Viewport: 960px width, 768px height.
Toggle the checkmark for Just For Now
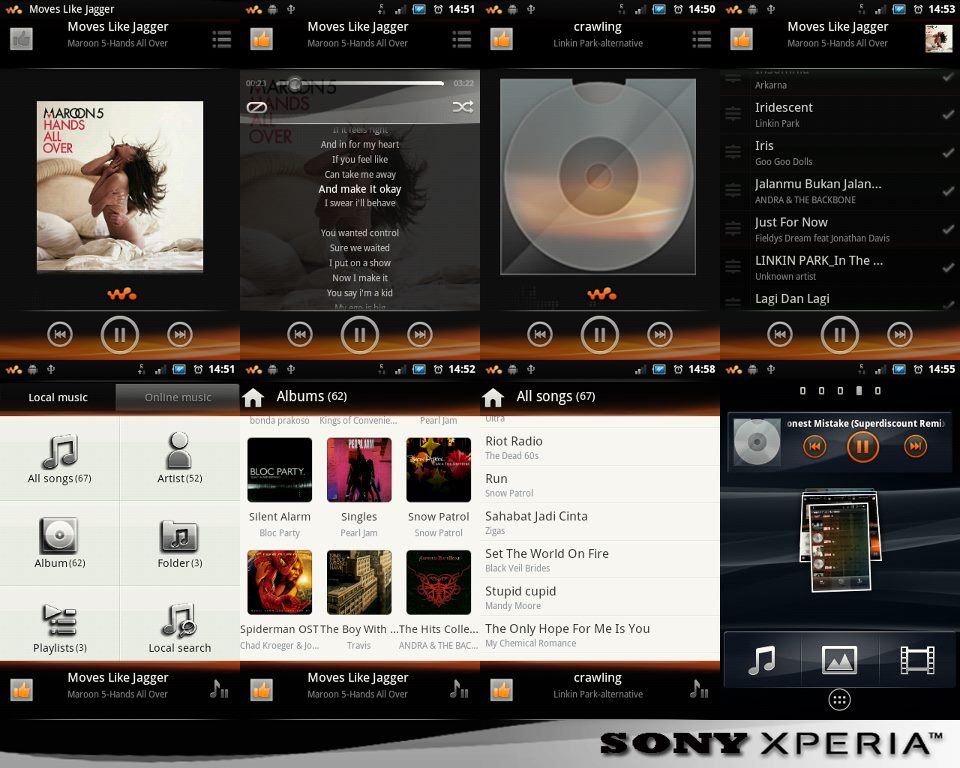tap(948, 229)
